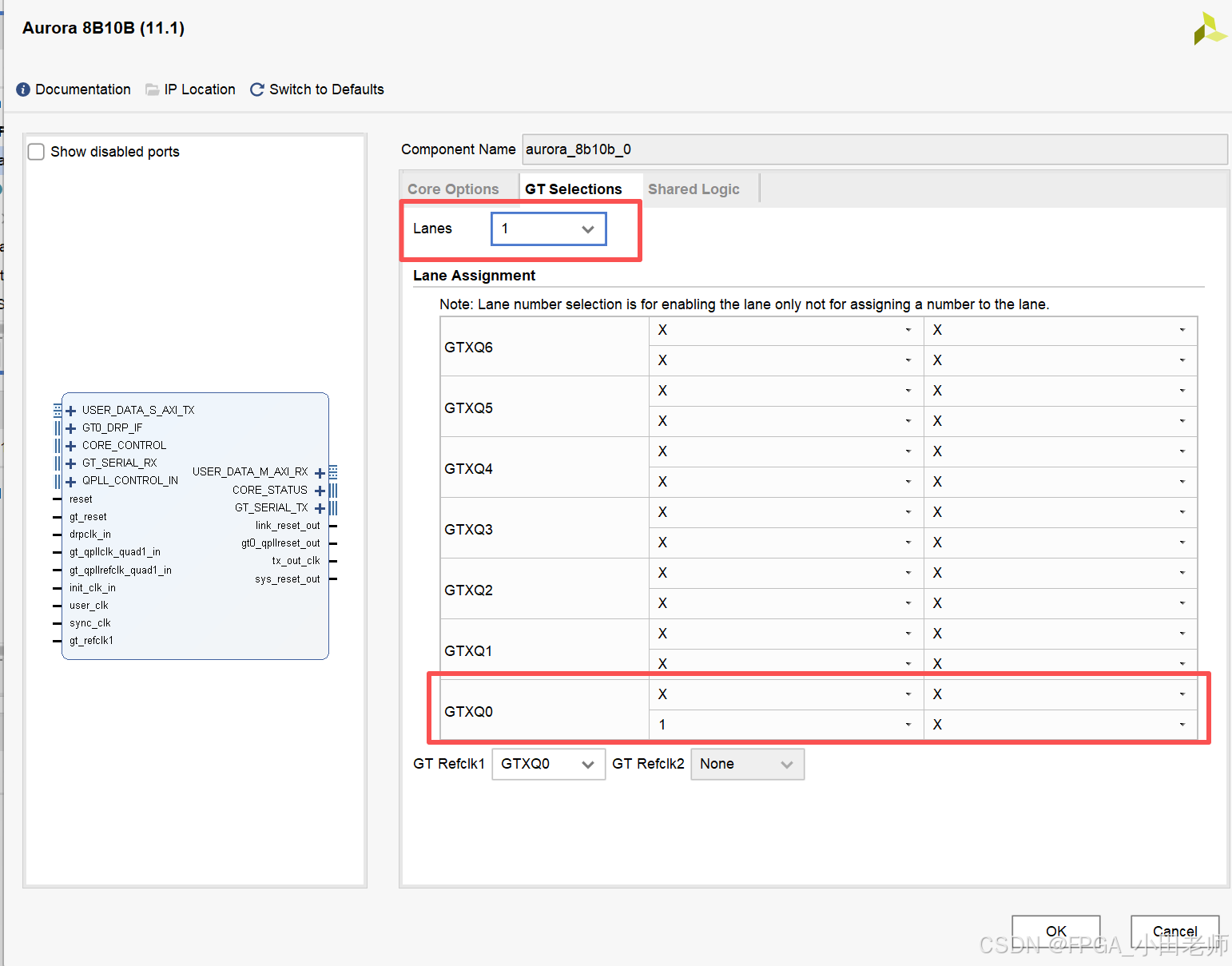
Task: Click the Xilinx logo icon
Action: [1210, 29]
